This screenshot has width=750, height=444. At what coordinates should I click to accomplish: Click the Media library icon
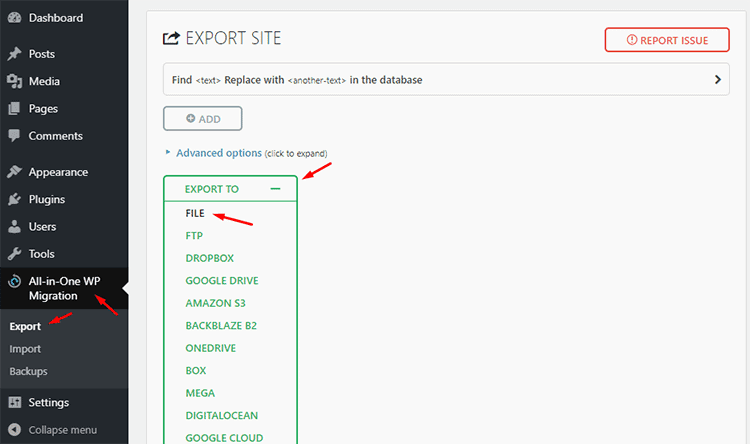(14, 81)
